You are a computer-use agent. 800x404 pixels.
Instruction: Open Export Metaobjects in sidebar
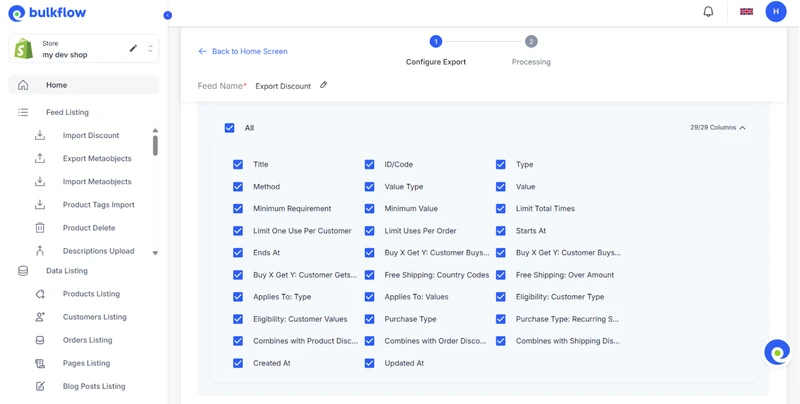coord(97,158)
